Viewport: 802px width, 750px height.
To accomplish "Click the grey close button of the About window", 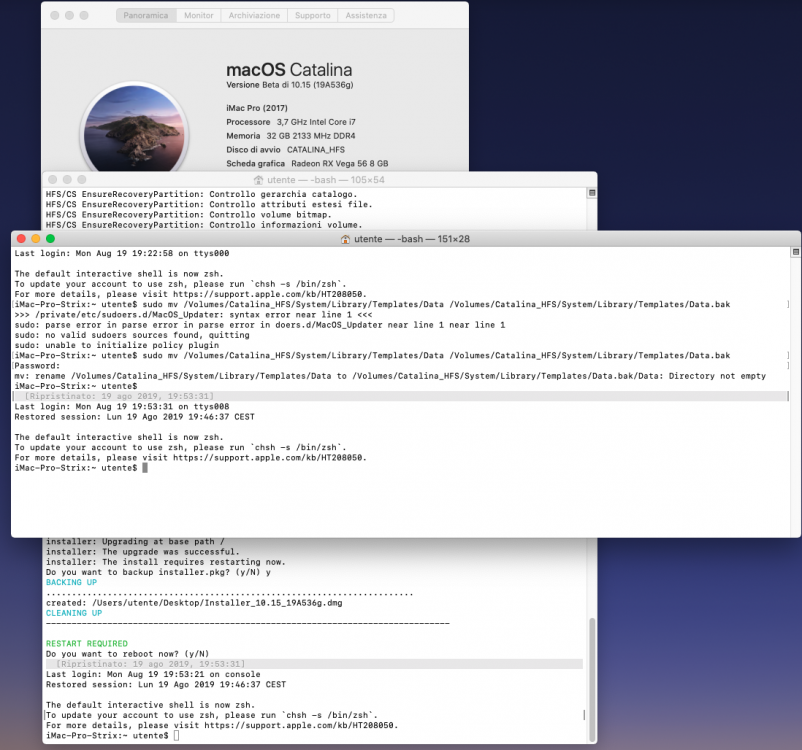I will tap(55, 15).
